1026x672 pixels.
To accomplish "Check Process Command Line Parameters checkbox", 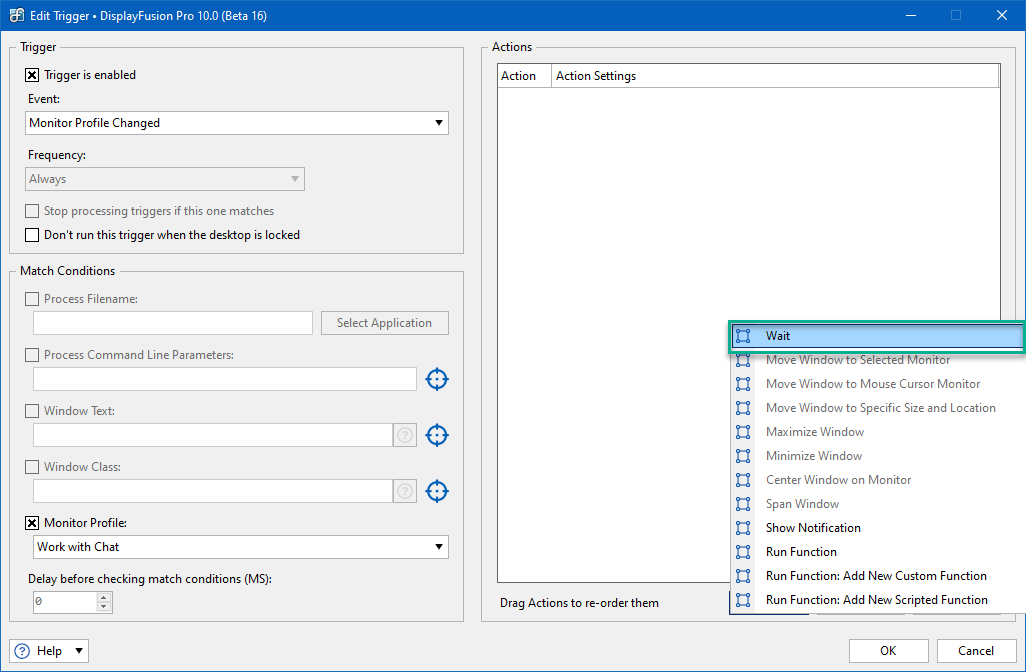I will 31,355.
